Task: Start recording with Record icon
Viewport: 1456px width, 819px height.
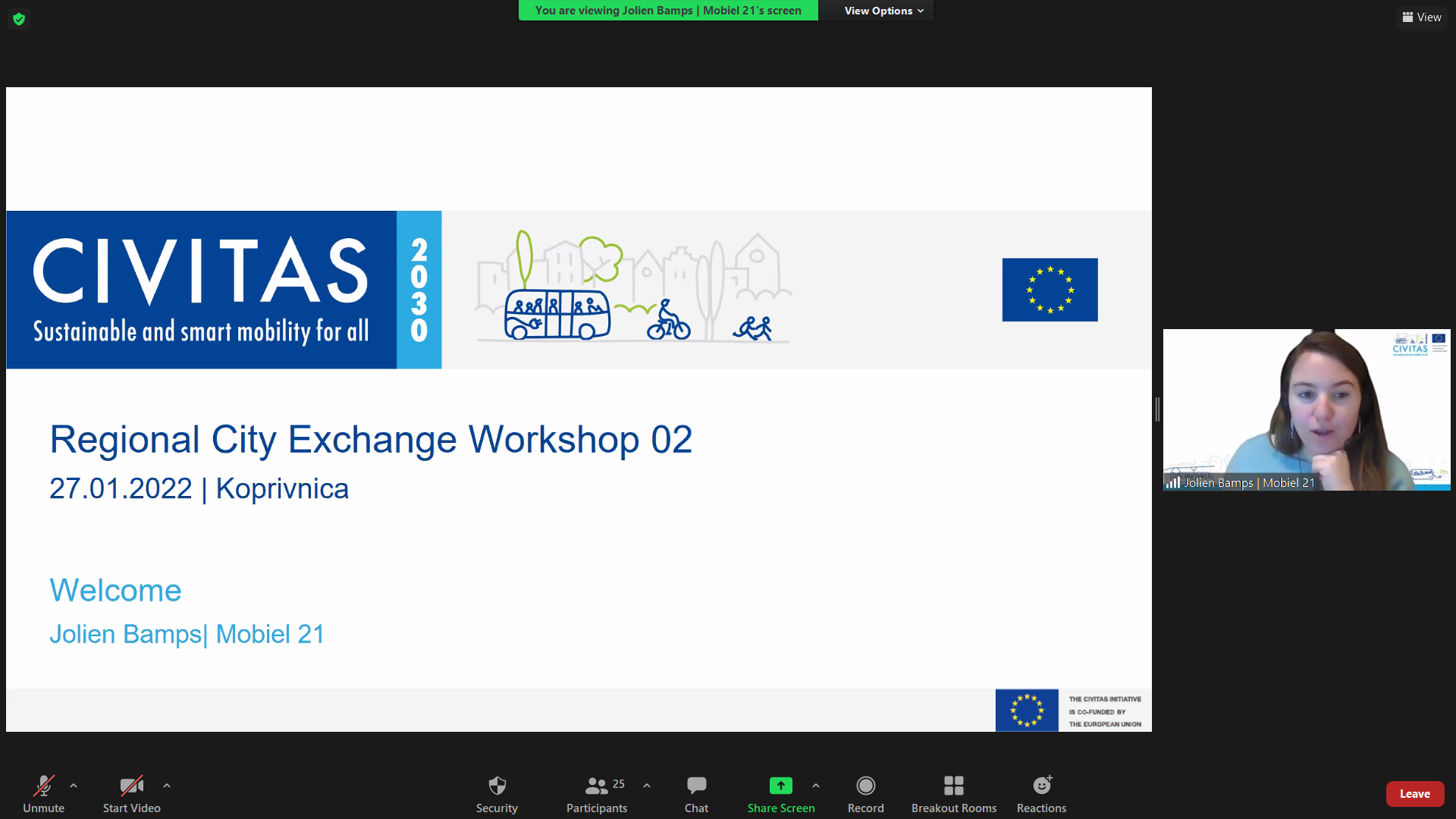Action: pyautogui.click(x=865, y=786)
